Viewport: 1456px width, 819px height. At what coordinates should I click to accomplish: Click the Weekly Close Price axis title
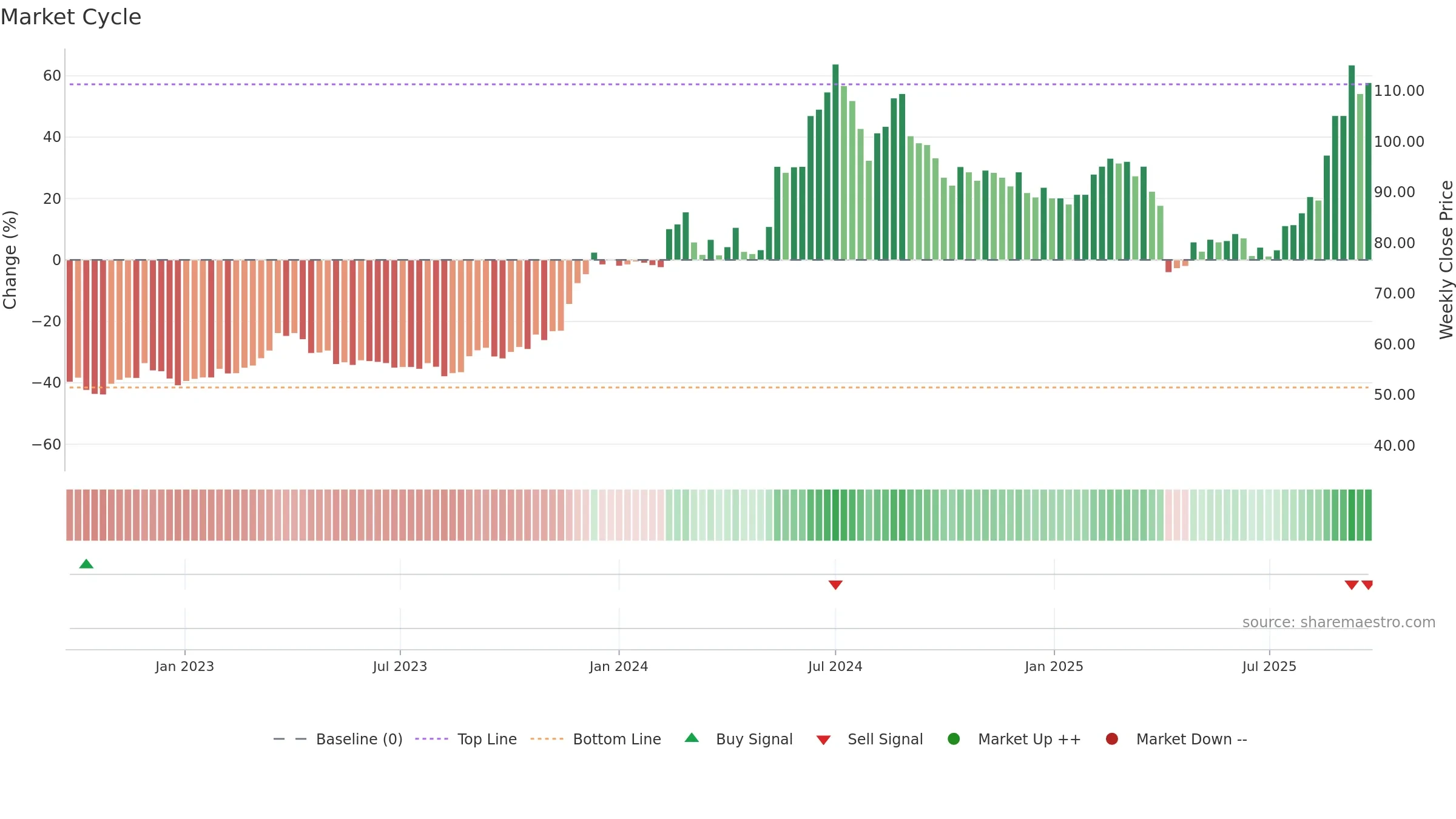click(1446, 260)
